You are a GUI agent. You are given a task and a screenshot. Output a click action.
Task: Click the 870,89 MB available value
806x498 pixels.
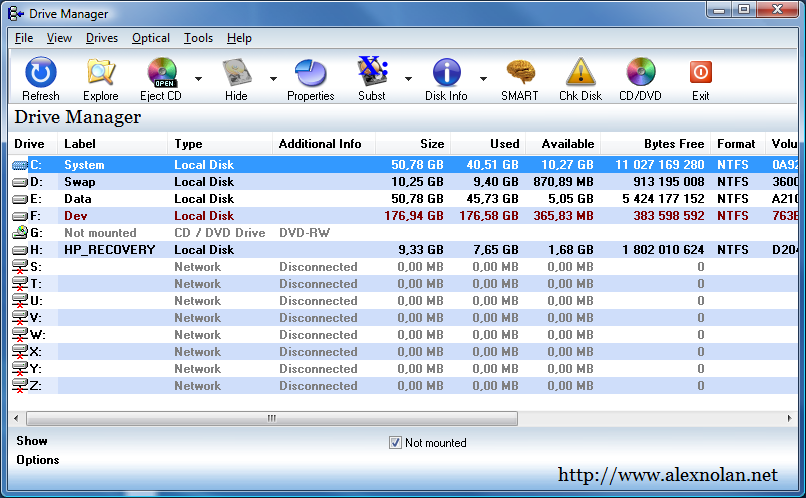pos(563,182)
